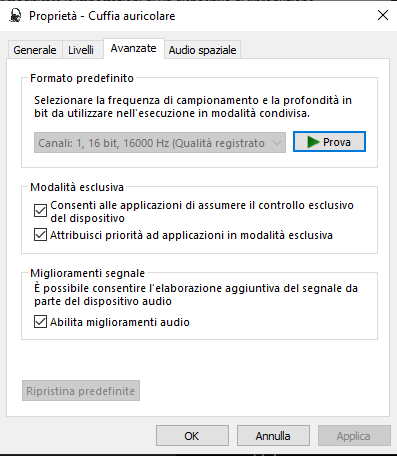Open the Livelli tab
397x456 pixels.
point(81,50)
